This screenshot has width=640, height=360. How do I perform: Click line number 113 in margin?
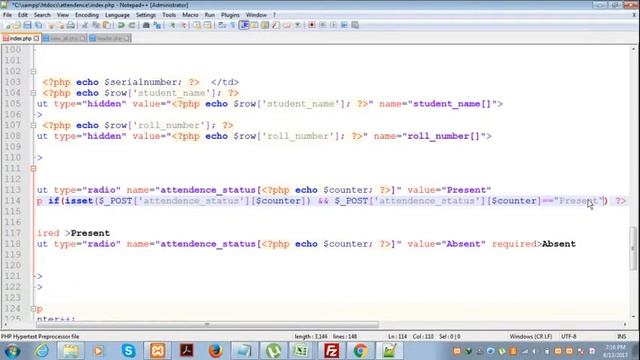click(x=12, y=190)
